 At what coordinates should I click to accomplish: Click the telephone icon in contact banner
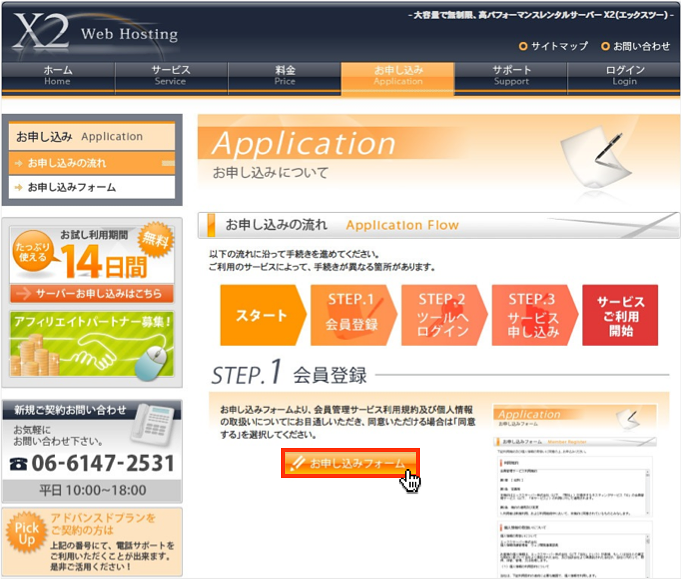coord(152,425)
